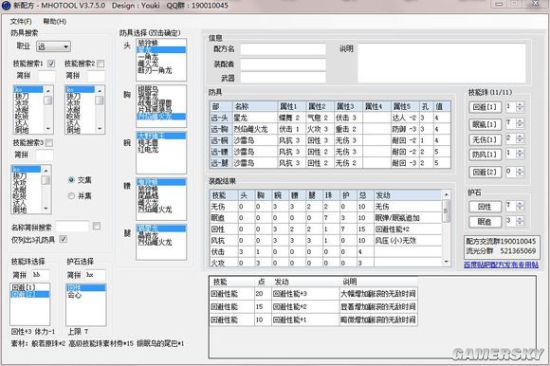Click the 技能搜索3 list scrollbar

(46, 189)
